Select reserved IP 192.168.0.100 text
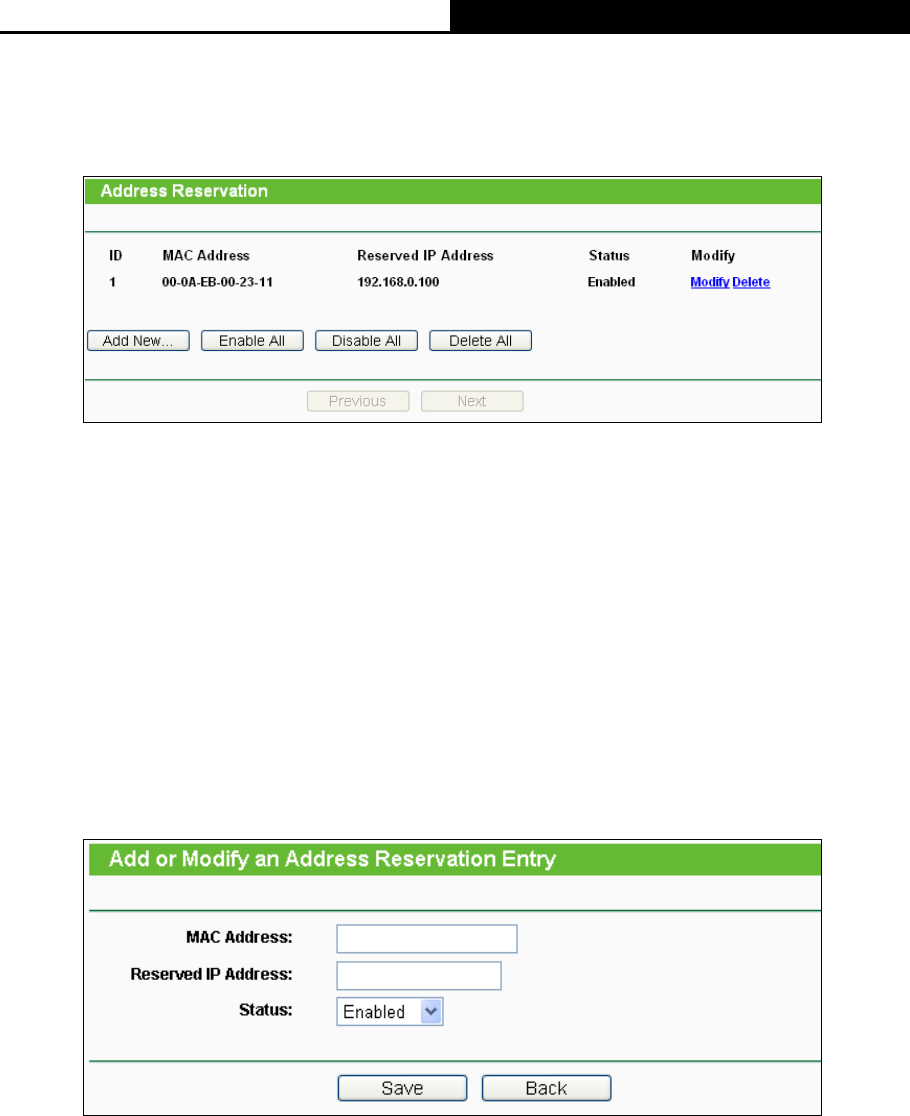The height and width of the screenshot is (1116, 910). 398,282
